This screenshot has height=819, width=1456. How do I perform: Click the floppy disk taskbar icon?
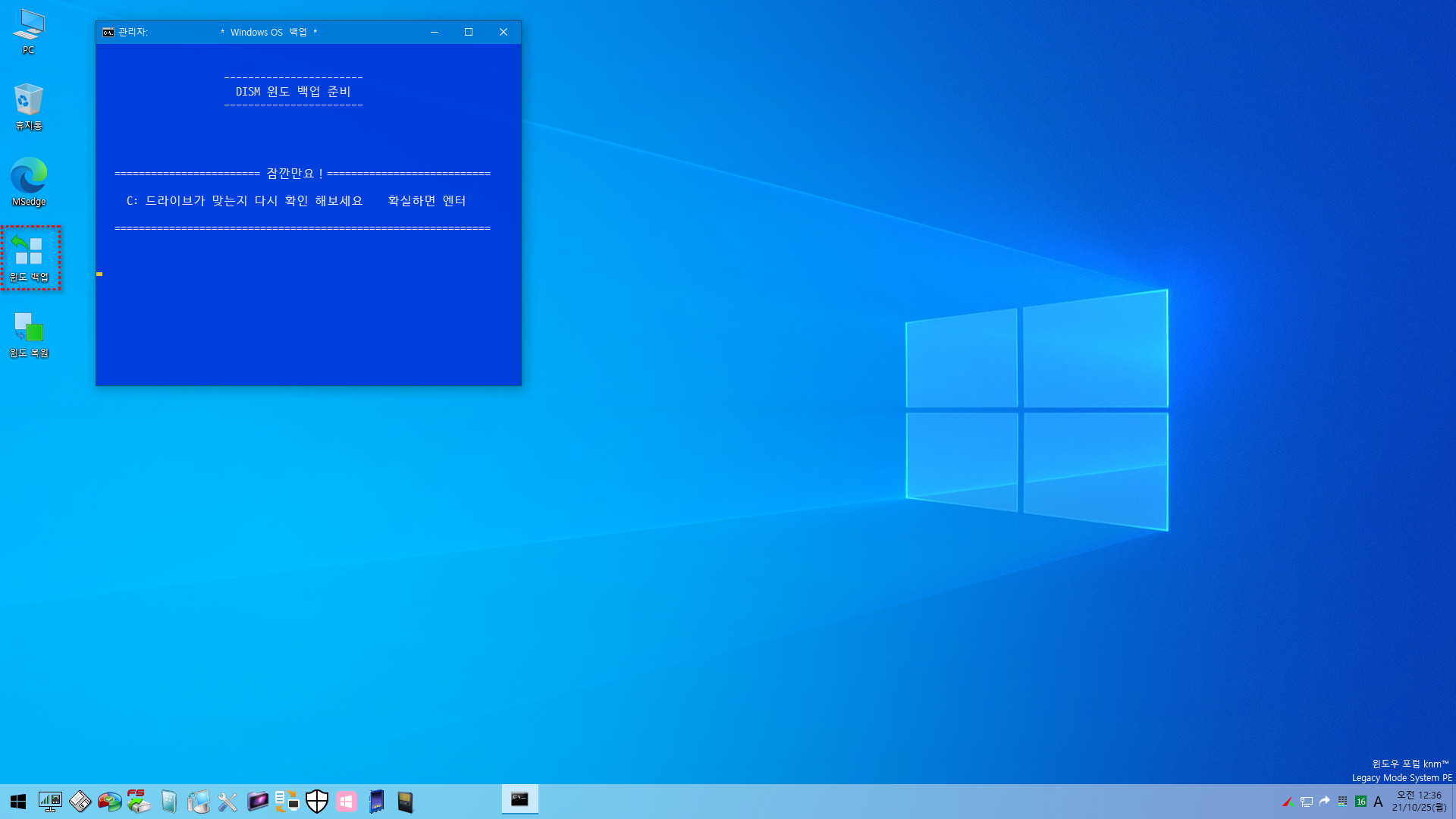(80, 802)
